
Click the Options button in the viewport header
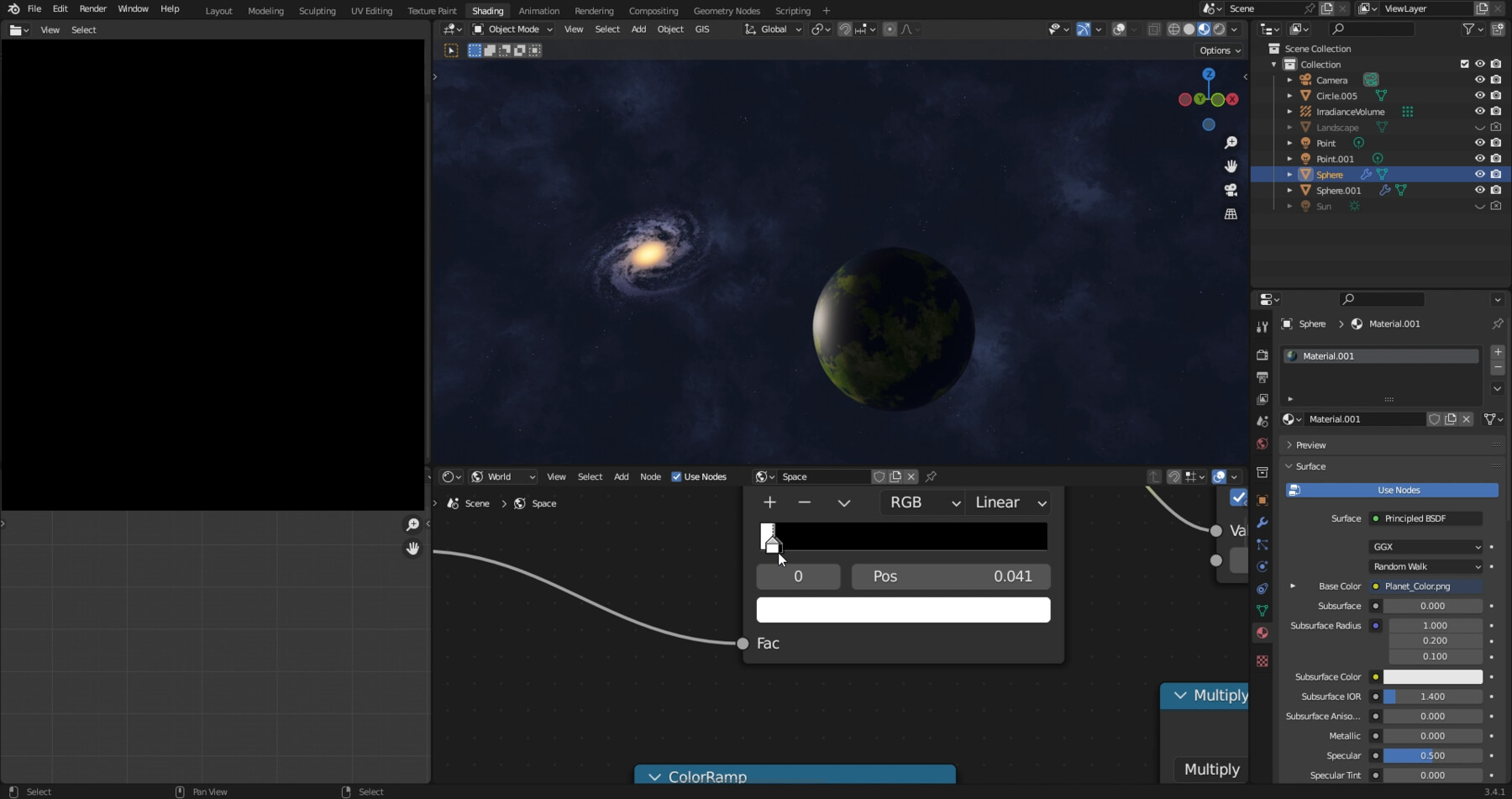coord(1218,50)
